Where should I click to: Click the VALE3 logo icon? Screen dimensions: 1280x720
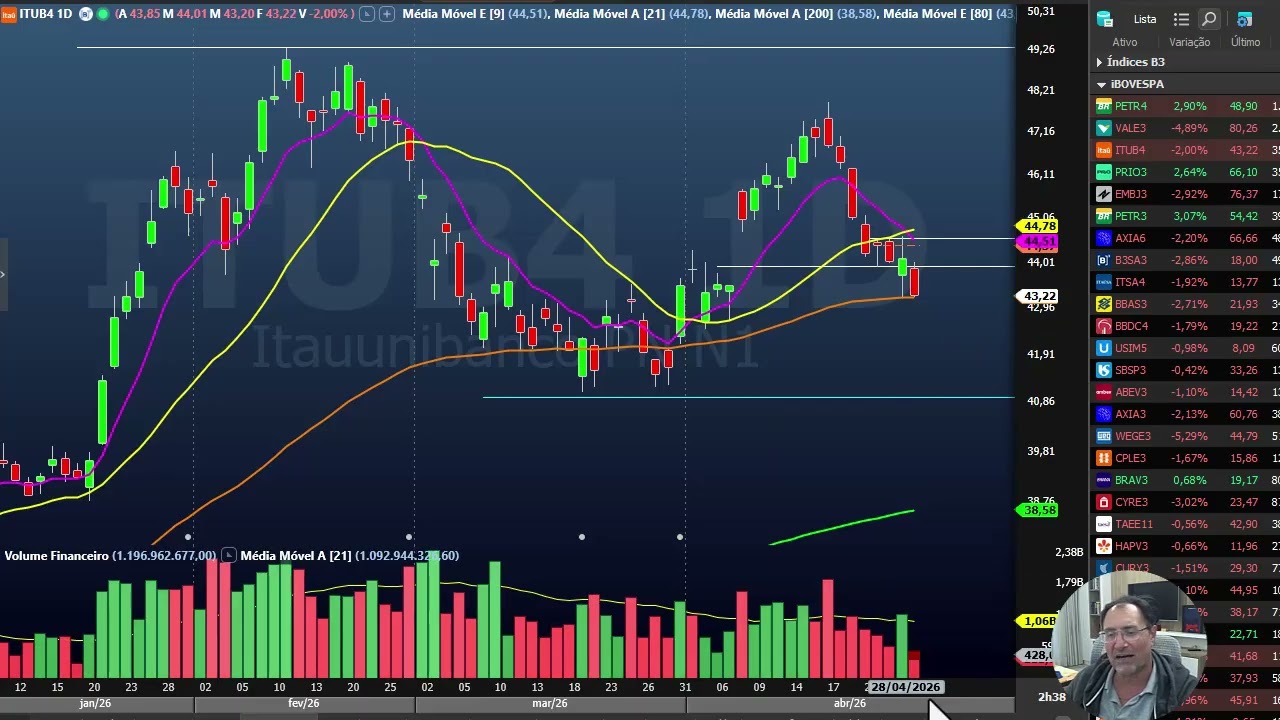click(x=1104, y=128)
